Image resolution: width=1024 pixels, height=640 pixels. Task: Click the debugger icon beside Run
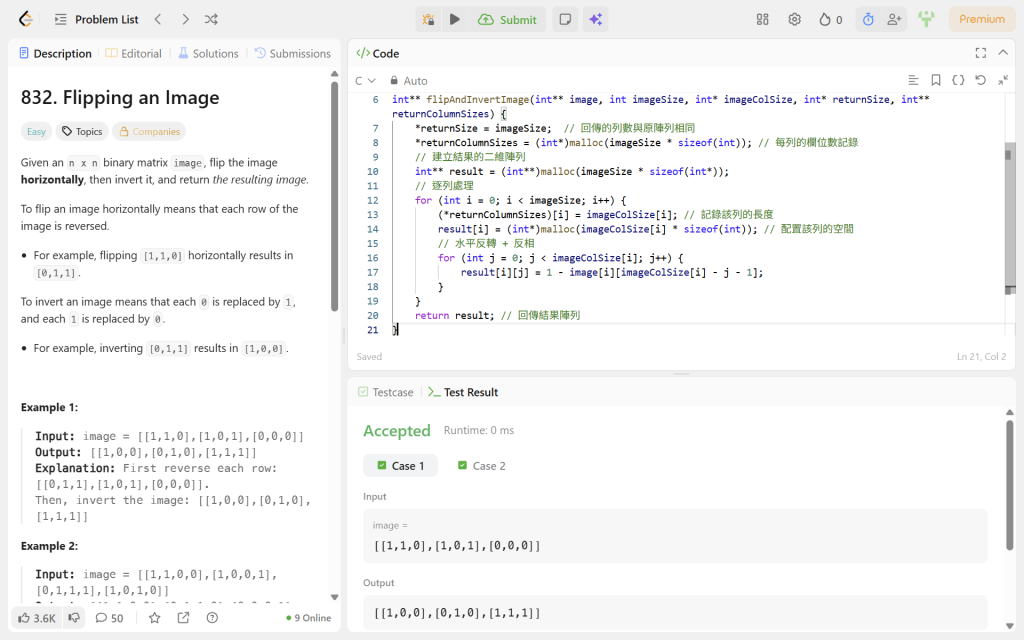pyautogui.click(x=428, y=20)
